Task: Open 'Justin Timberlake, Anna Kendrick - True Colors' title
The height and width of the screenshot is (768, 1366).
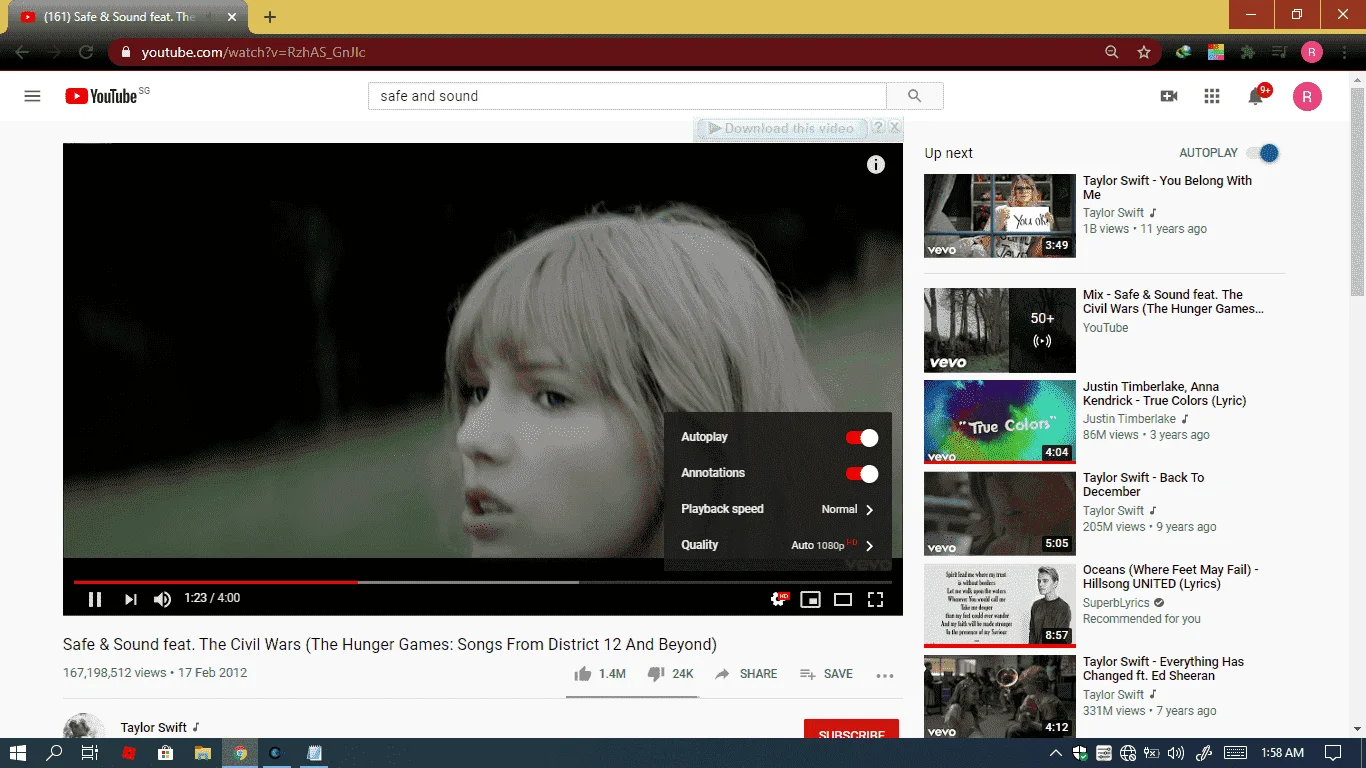Action: point(1165,394)
